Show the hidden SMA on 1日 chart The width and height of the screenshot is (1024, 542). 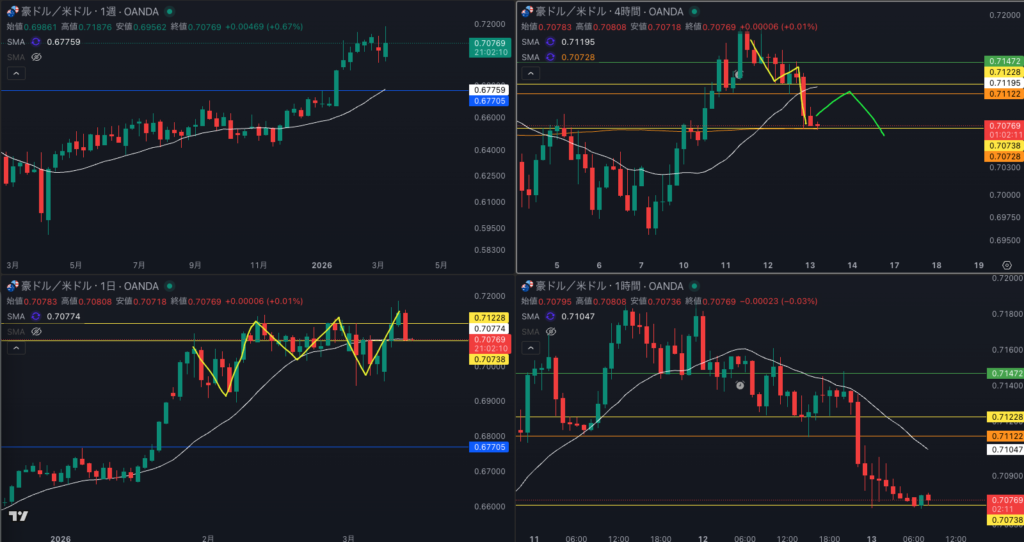[x=37, y=332]
